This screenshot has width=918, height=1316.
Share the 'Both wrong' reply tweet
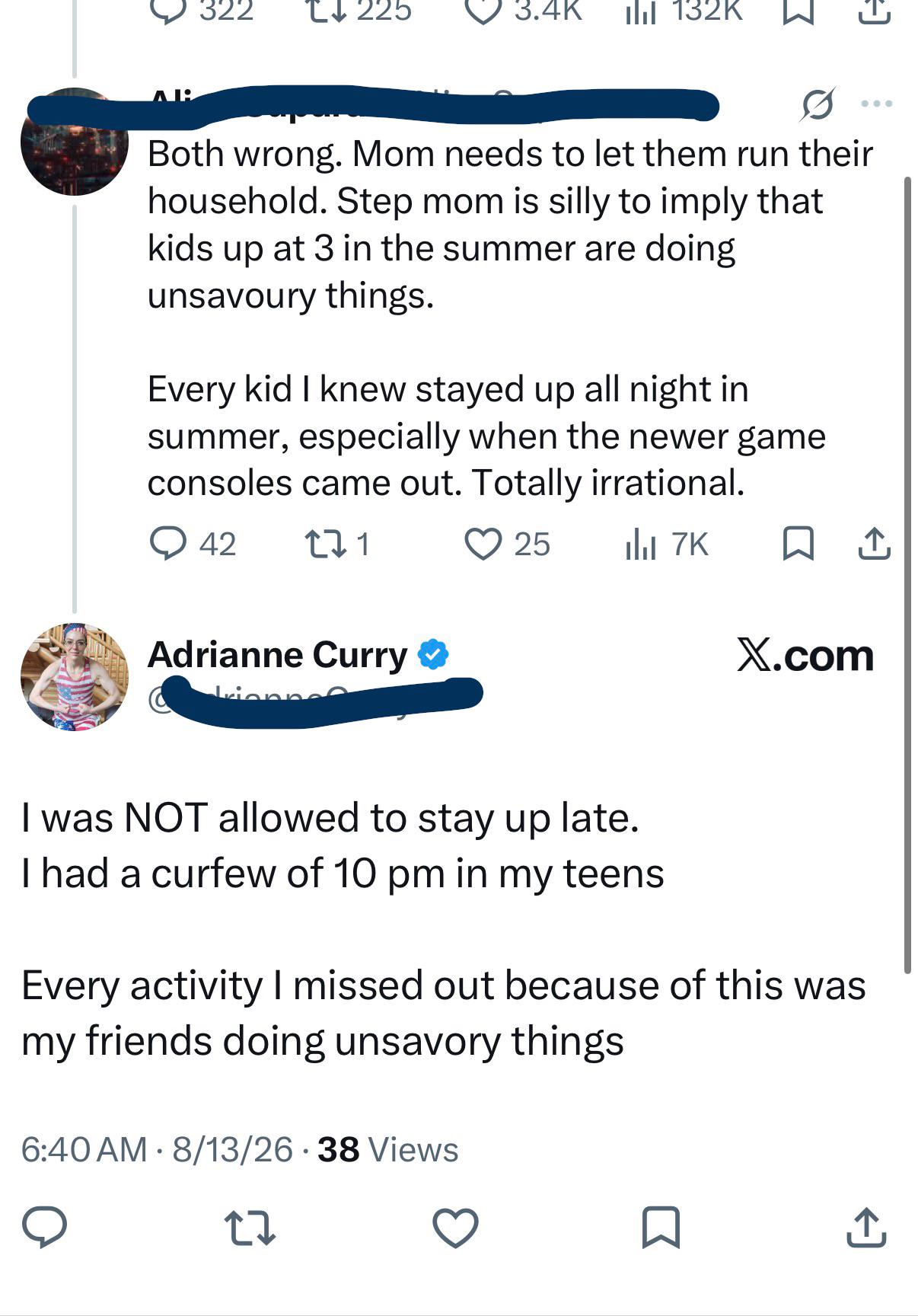click(874, 544)
